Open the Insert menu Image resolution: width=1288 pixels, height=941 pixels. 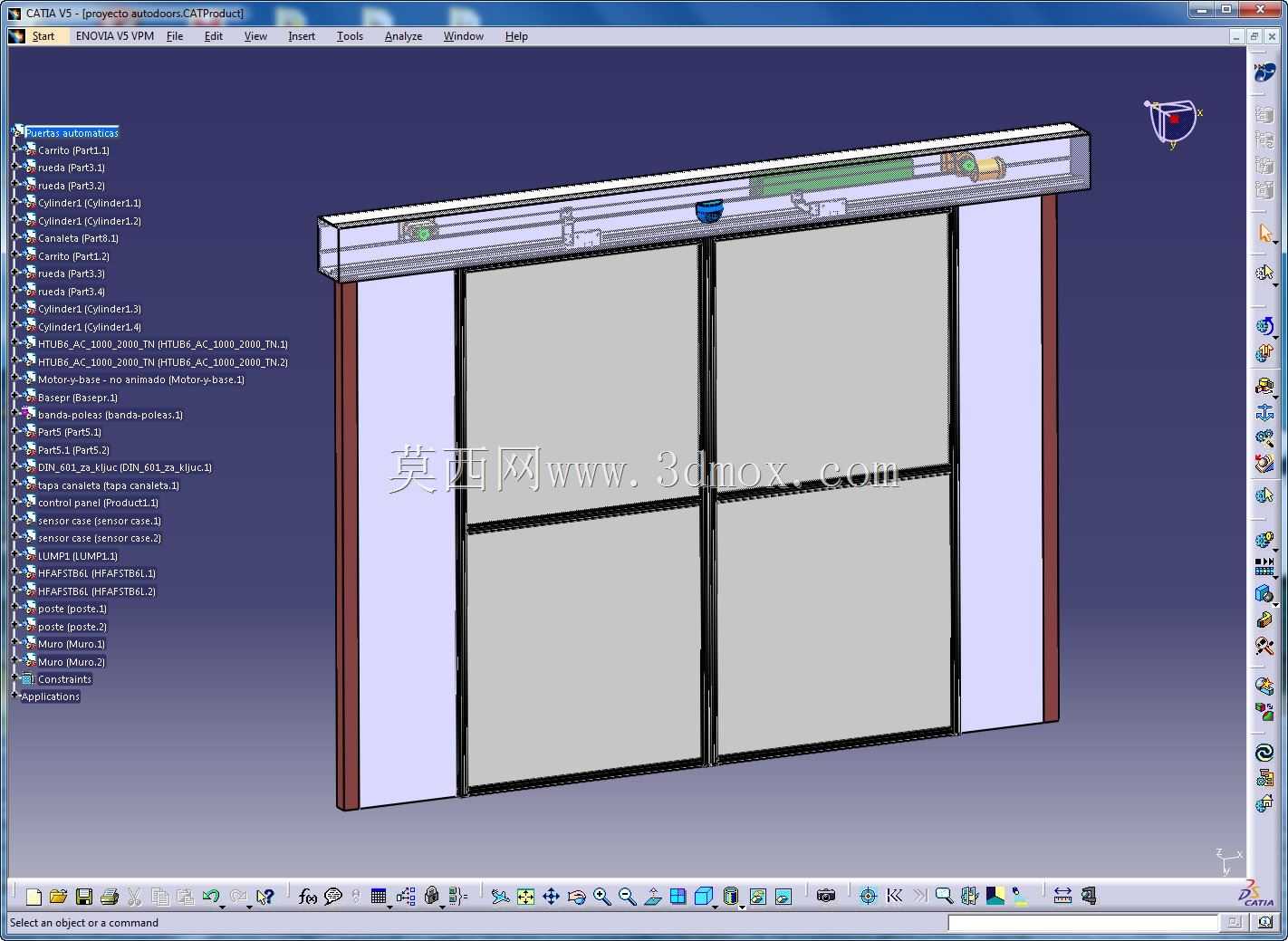tap(302, 36)
